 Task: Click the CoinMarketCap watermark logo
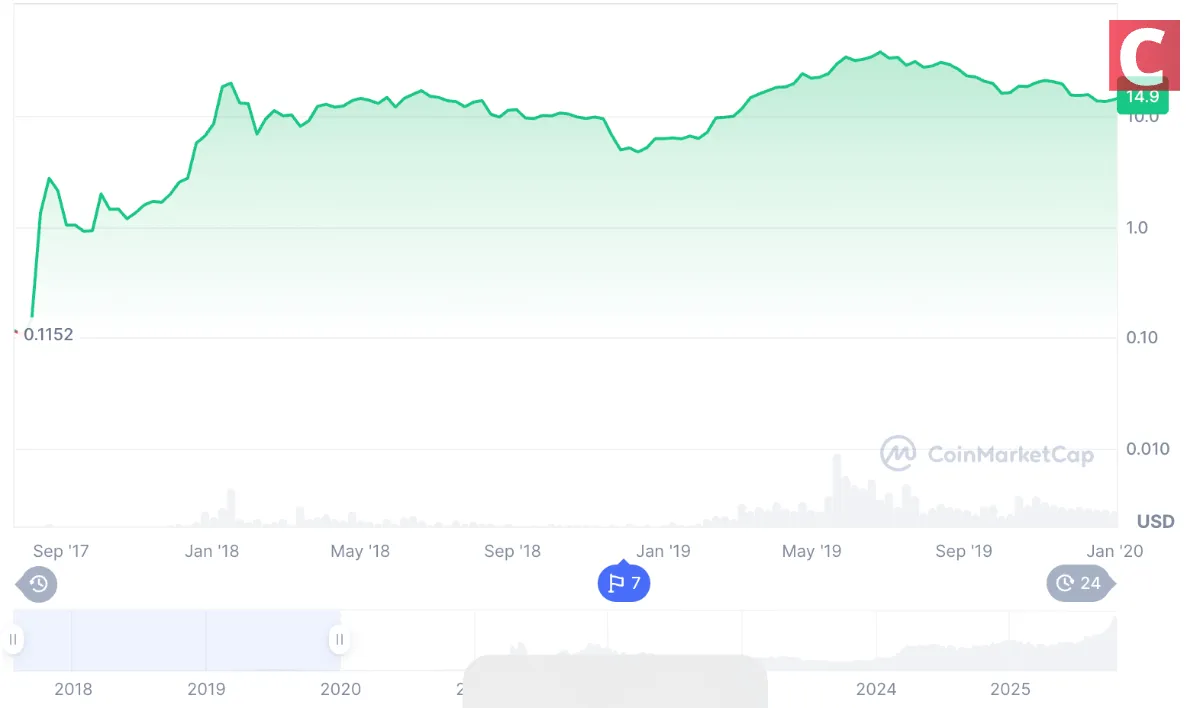tap(987, 454)
